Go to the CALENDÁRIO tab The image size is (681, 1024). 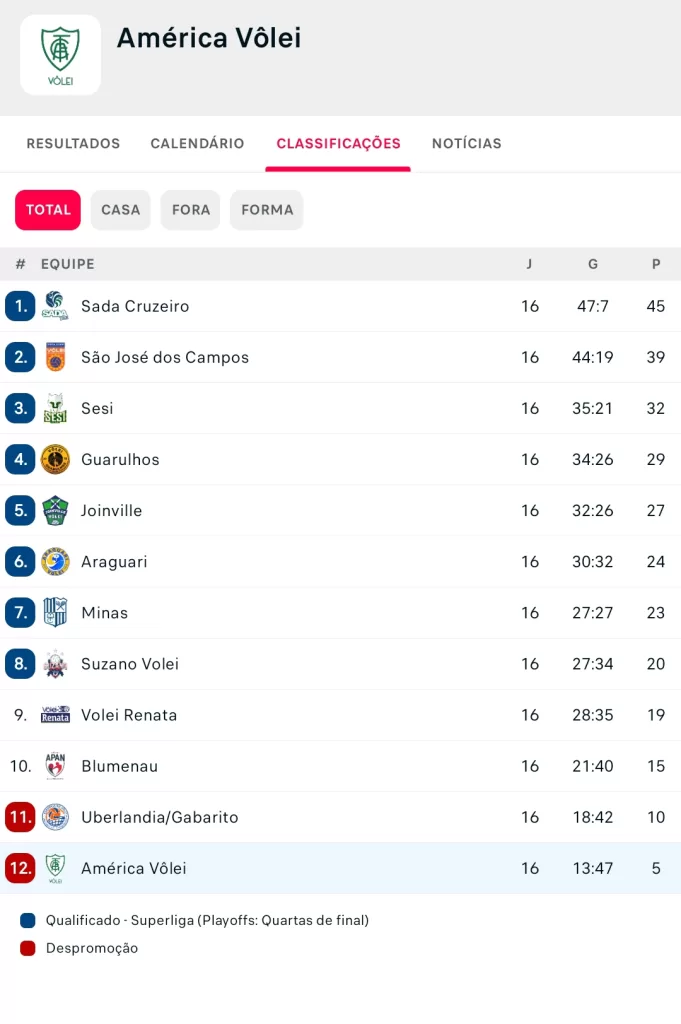[x=197, y=144]
